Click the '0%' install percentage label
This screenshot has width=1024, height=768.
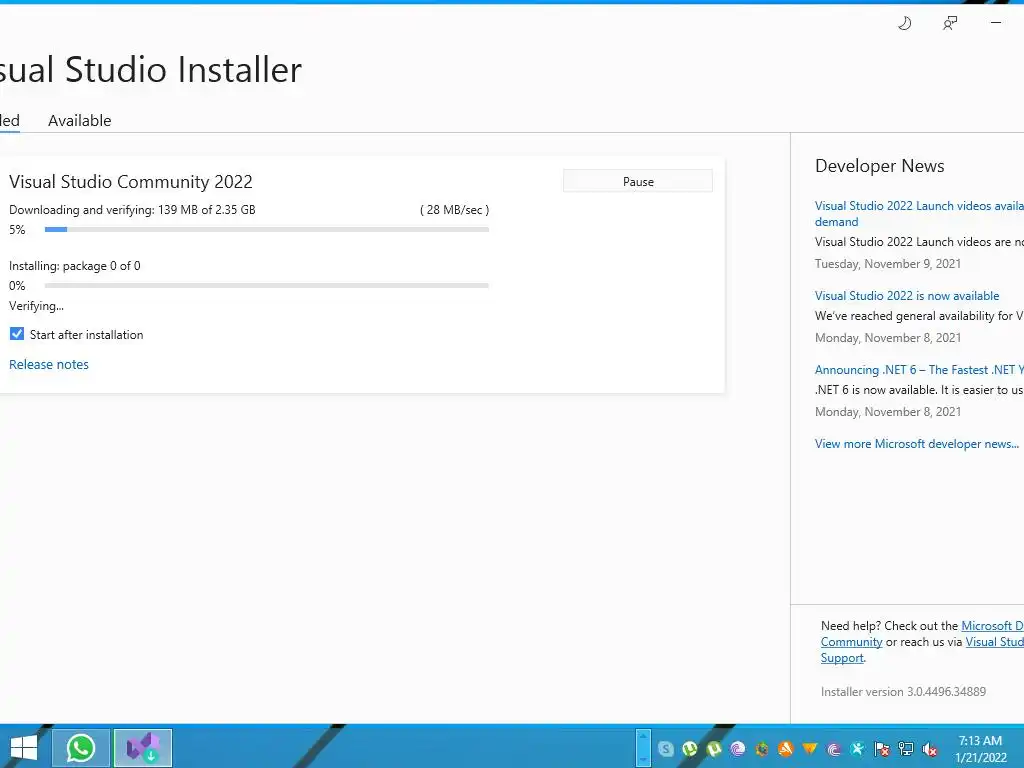17,285
